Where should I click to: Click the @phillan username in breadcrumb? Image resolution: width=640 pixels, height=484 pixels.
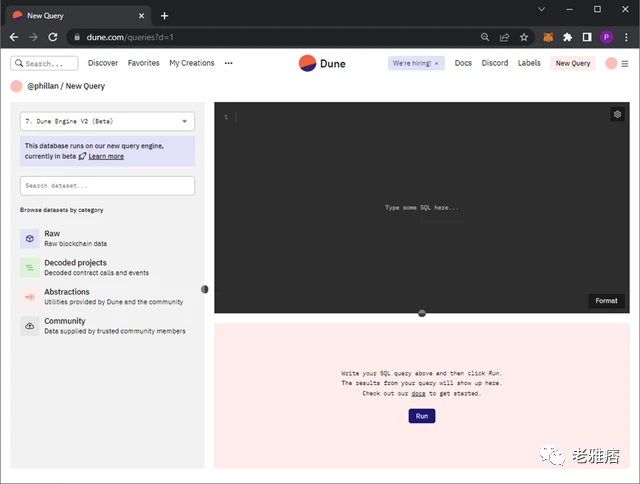tap(43, 86)
